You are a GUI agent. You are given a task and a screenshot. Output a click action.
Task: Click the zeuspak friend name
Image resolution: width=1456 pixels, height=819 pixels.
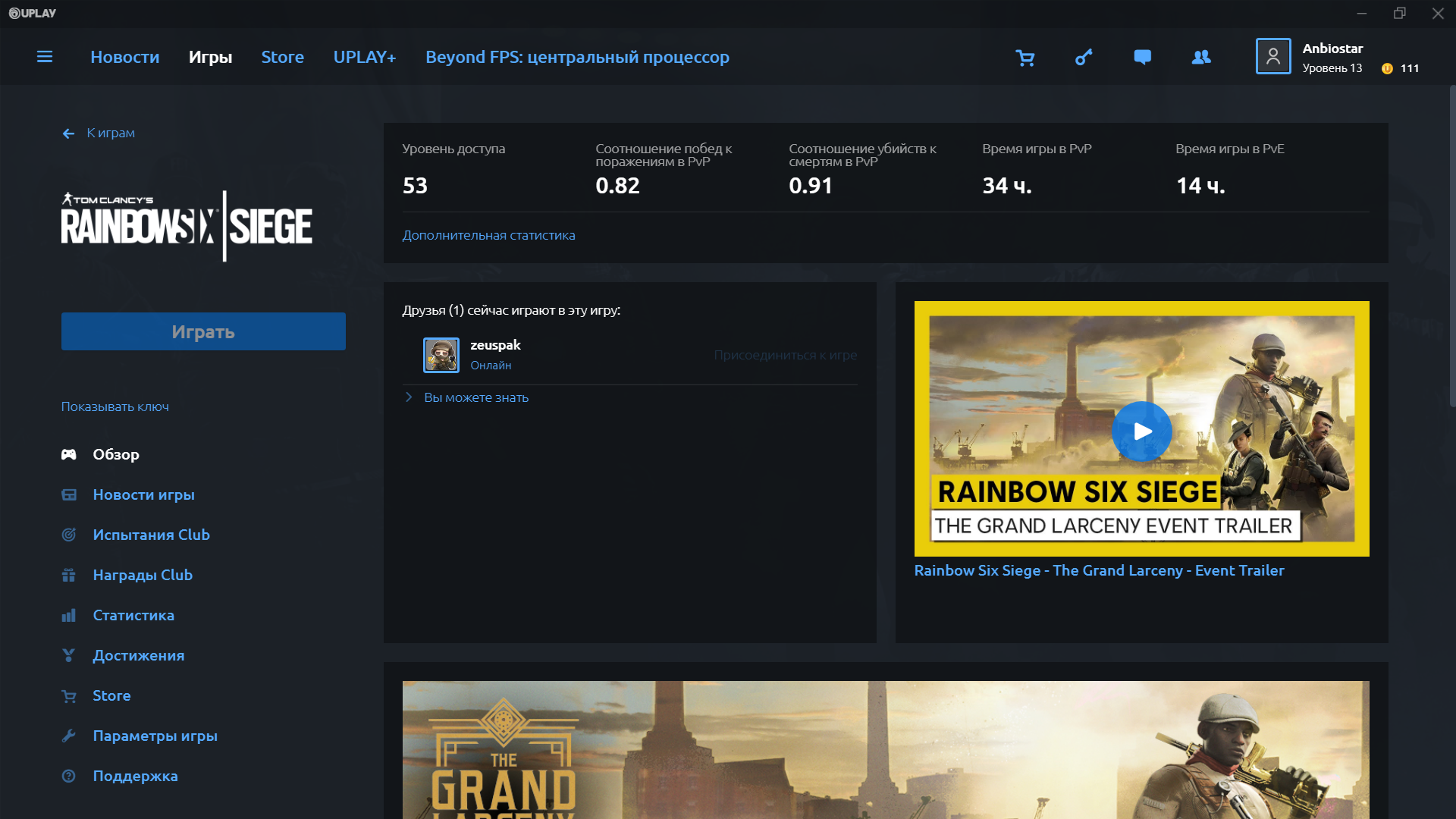click(495, 345)
